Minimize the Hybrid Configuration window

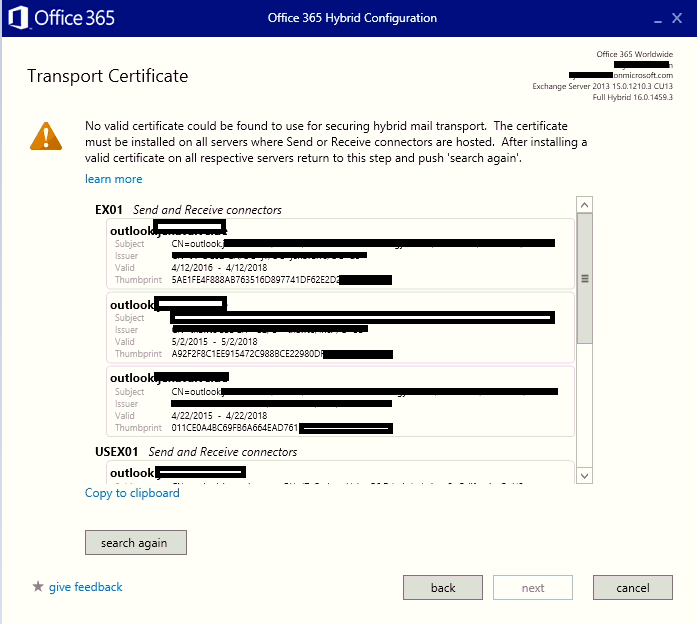(x=657, y=19)
